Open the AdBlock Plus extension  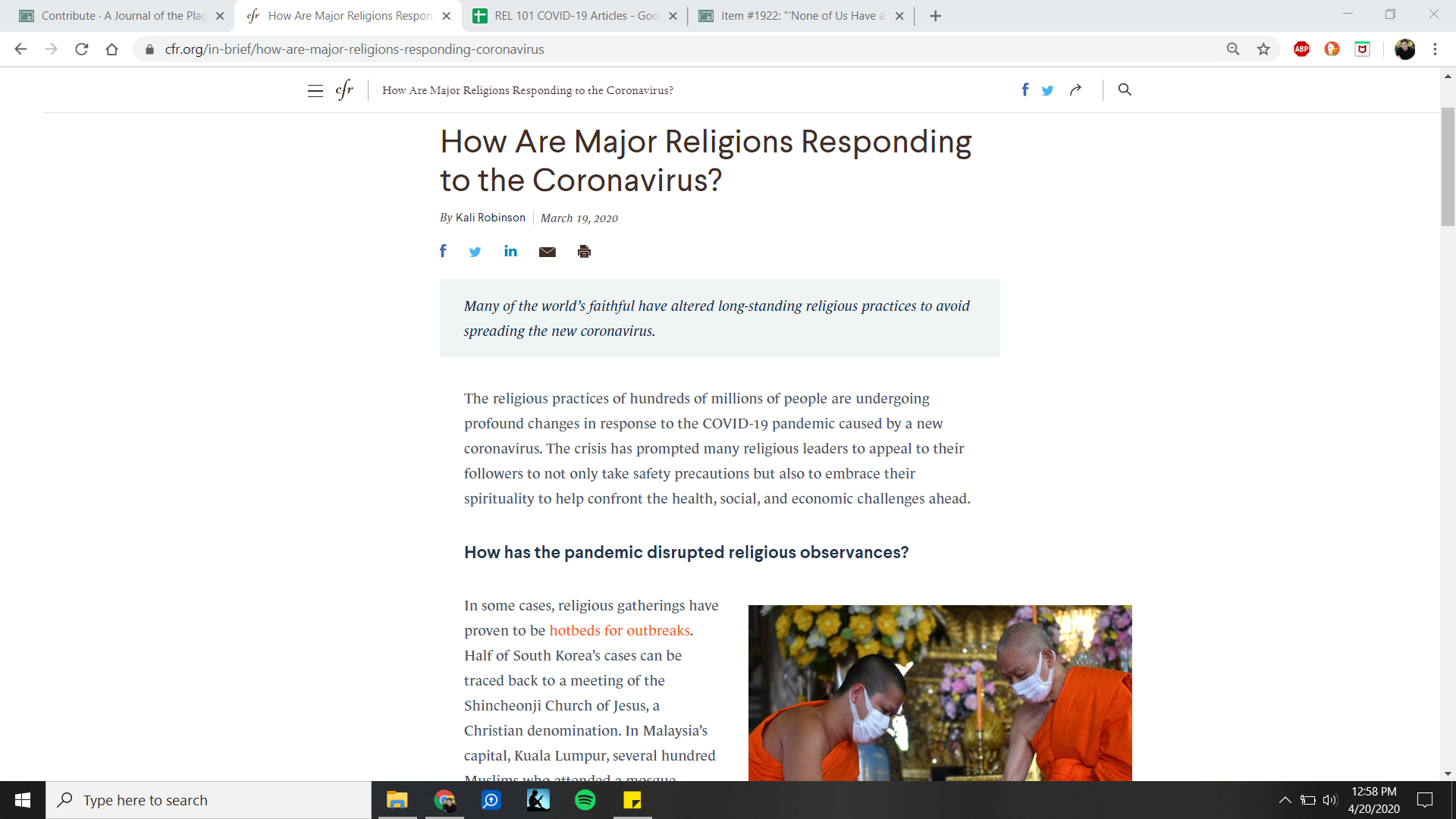point(1301,49)
